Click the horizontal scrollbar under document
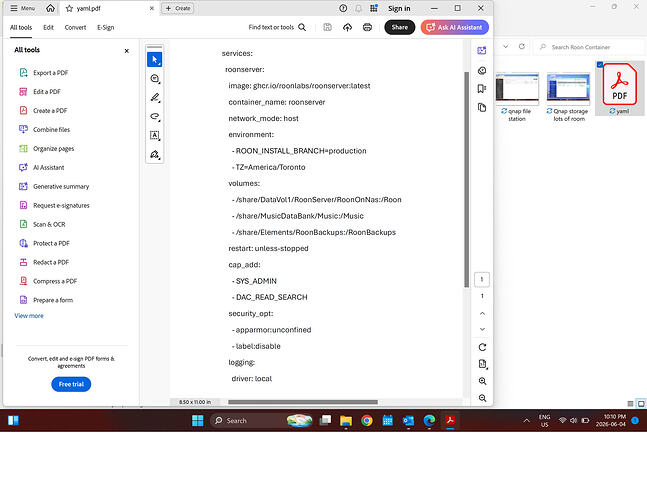Viewport: 647px width, 500px height. pyautogui.click(x=303, y=402)
